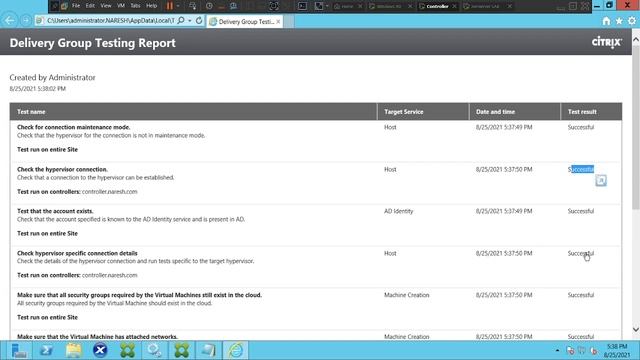The width and height of the screenshot is (640, 360).
Task: Click the 8/25/2021 5:37:49 PM AD Identity timestamp
Action: (504, 211)
